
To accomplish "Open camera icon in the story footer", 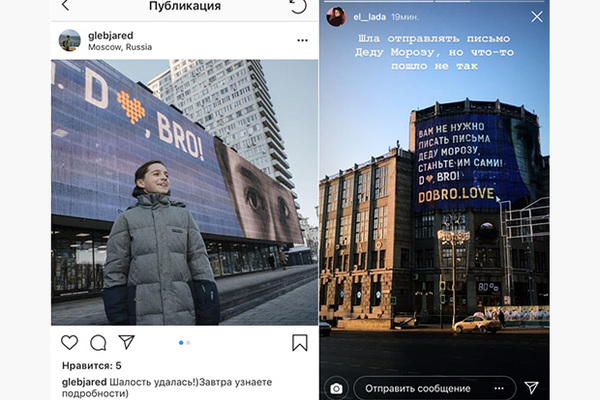I will (336, 389).
